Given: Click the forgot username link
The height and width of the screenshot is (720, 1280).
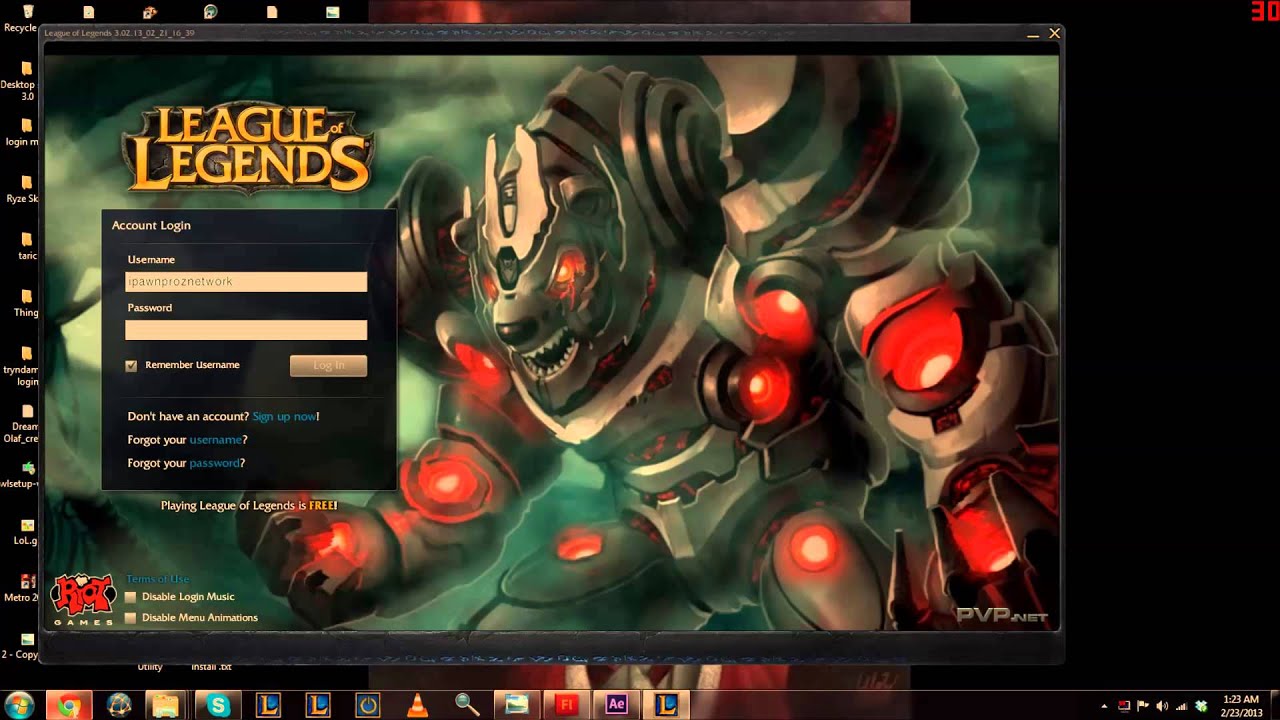Looking at the screenshot, I should tap(215, 440).
